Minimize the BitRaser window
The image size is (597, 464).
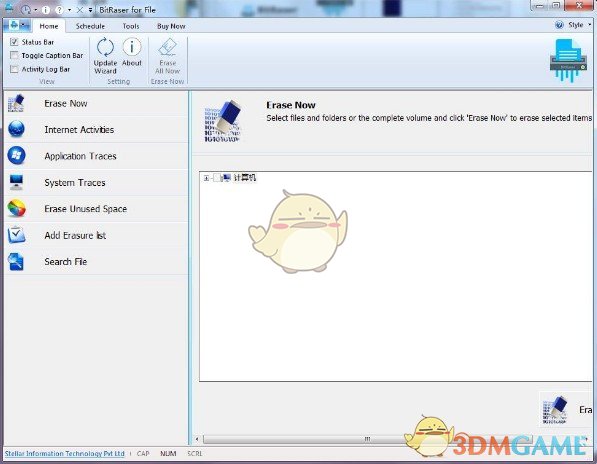(539, 5)
